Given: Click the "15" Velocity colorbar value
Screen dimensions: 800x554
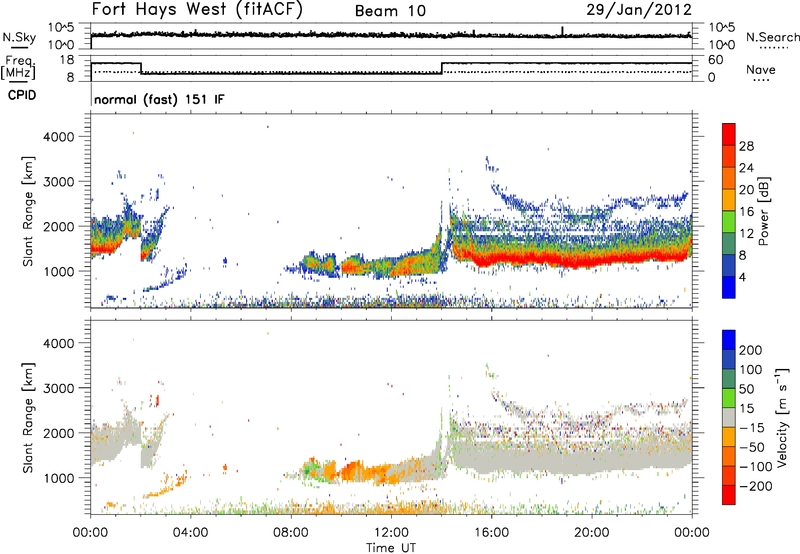Looking at the screenshot, I should click(747, 409).
